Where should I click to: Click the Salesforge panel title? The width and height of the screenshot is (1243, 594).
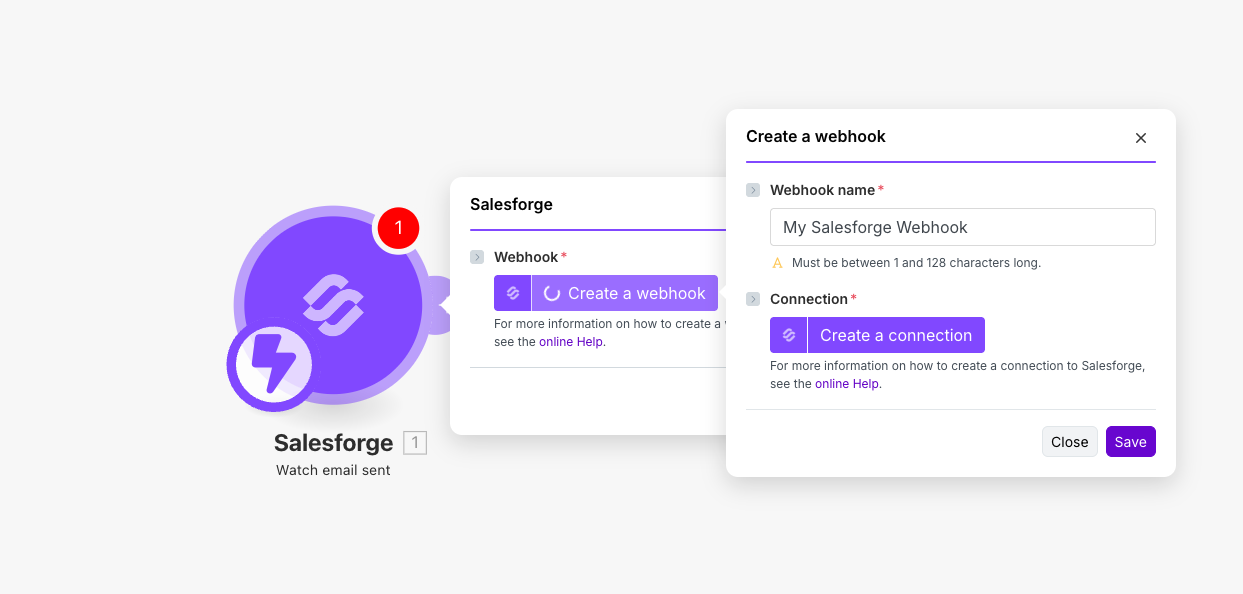pyautogui.click(x=511, y=204)
